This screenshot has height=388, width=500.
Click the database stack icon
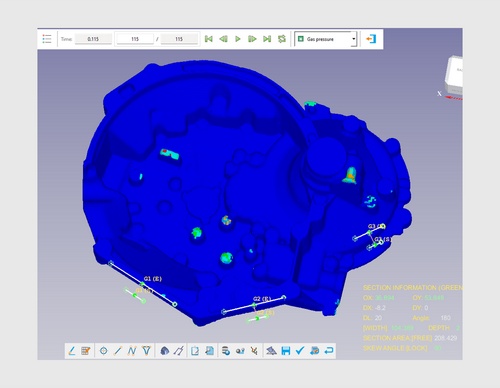226,351
